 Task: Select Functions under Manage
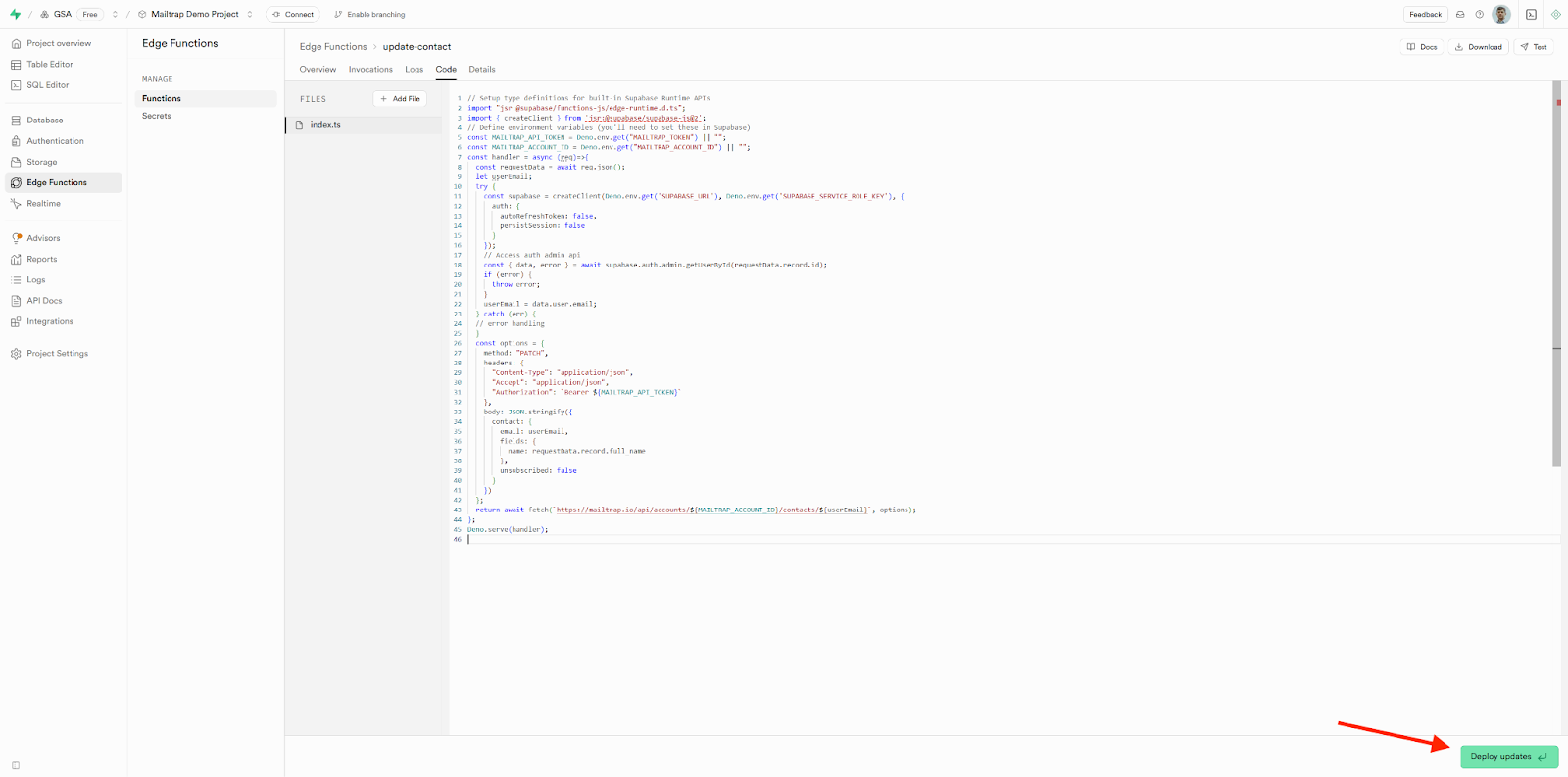click(x=206, y=98)
